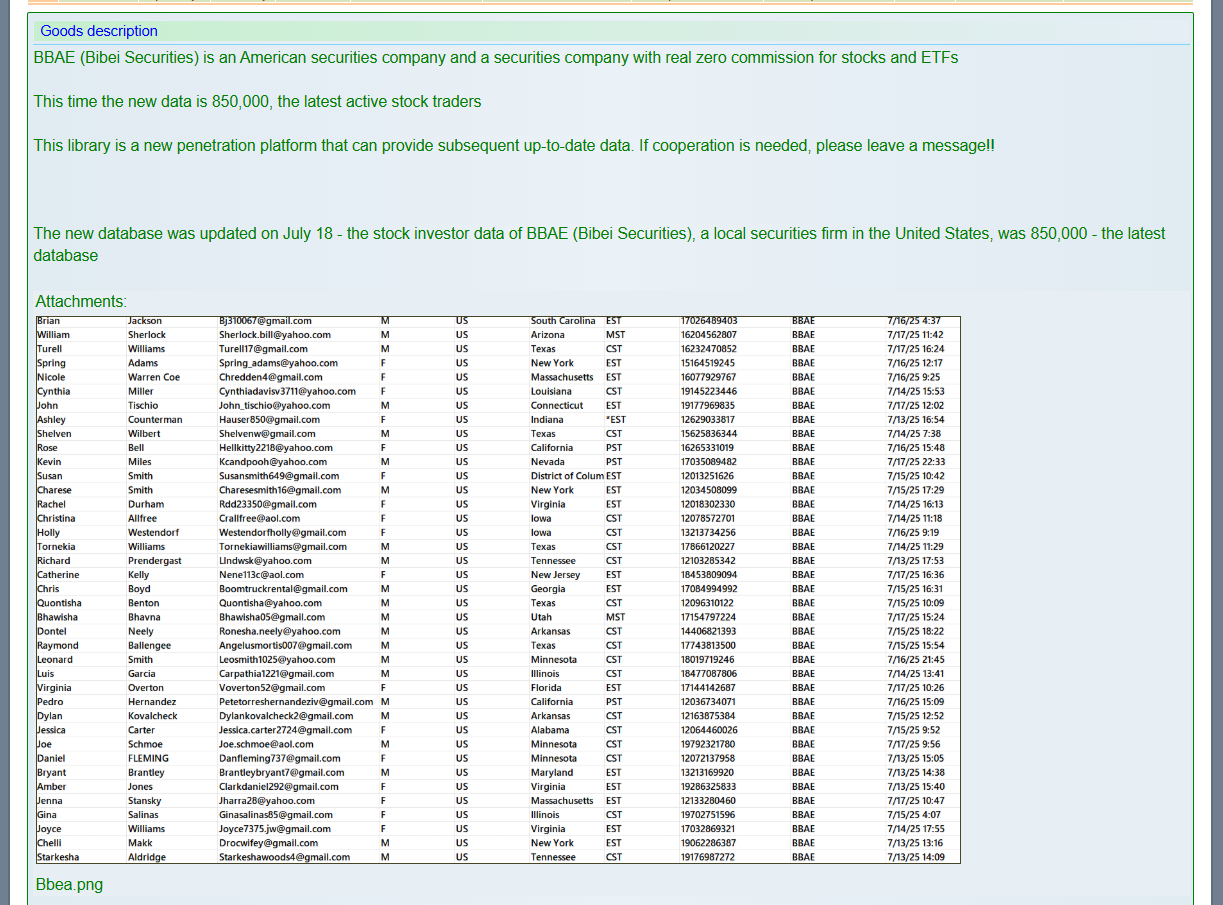This screenshot has height=905, width=1223.
Task: Click the Utah state cell
Action: [541, 617]
